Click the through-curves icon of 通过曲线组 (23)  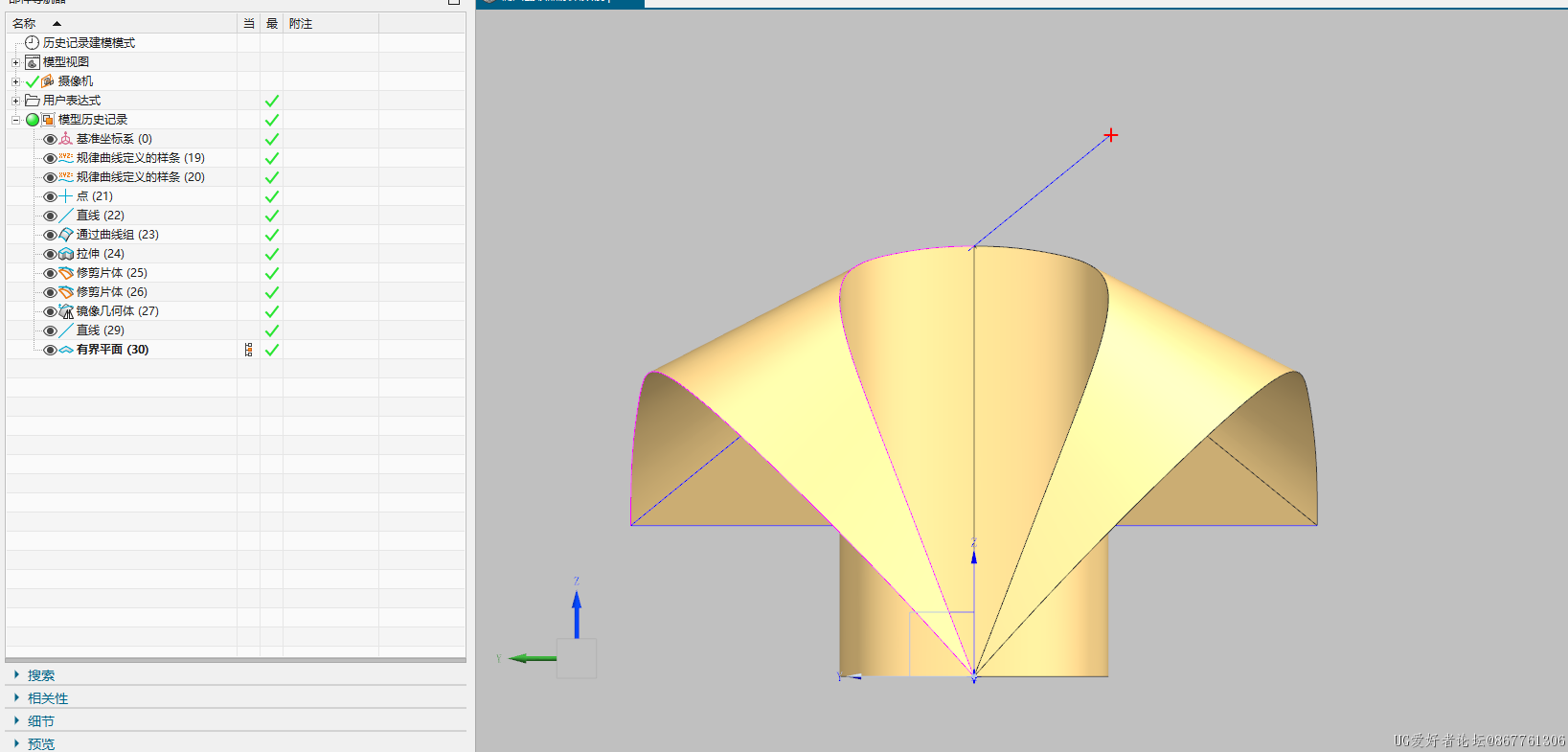[x=66, y=235]
